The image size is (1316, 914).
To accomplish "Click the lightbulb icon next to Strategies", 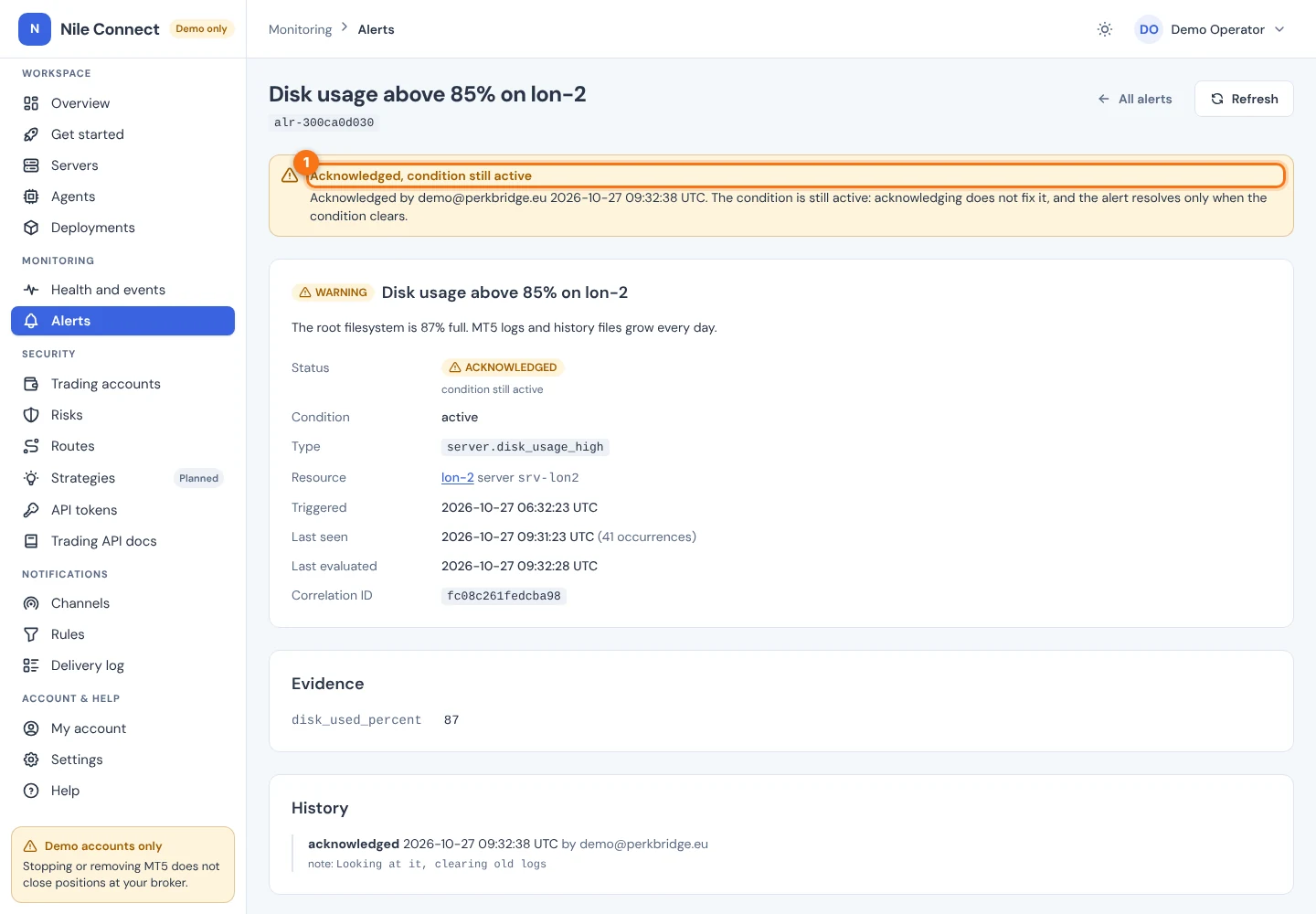I will (x=31, y=478).
